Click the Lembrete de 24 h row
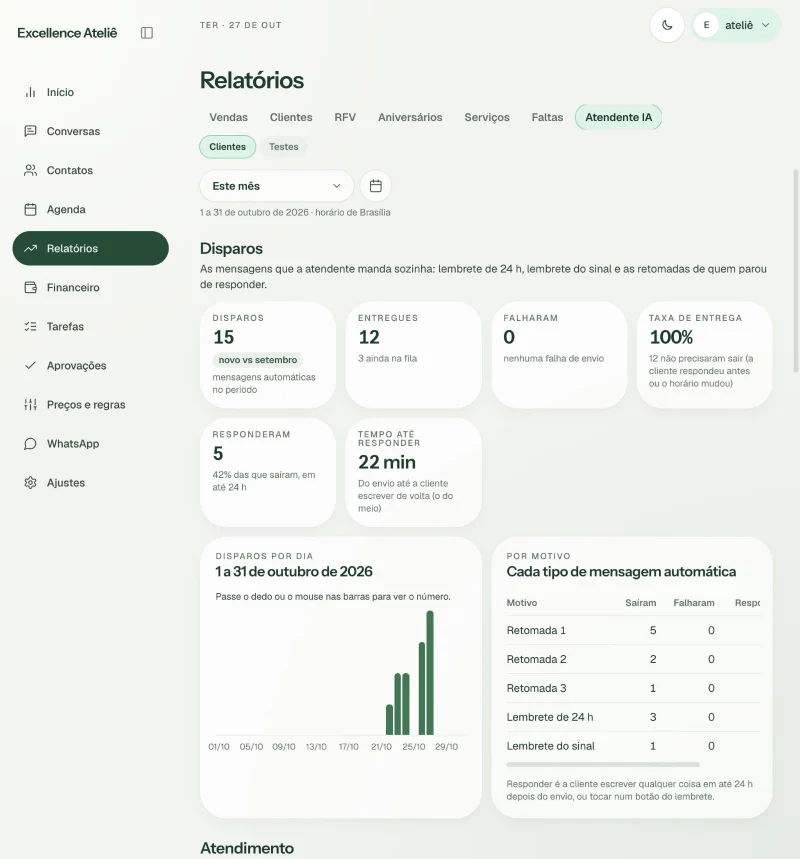Image resolution: width=800 pixels, height=859 pixels. tap(633, 717)
